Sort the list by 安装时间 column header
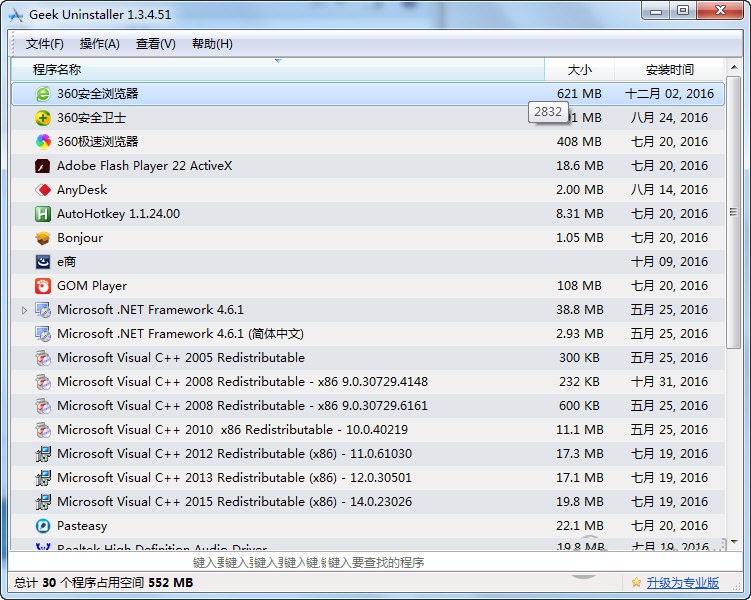This screenshot has width=751, height=600. (x=670, y=69)
